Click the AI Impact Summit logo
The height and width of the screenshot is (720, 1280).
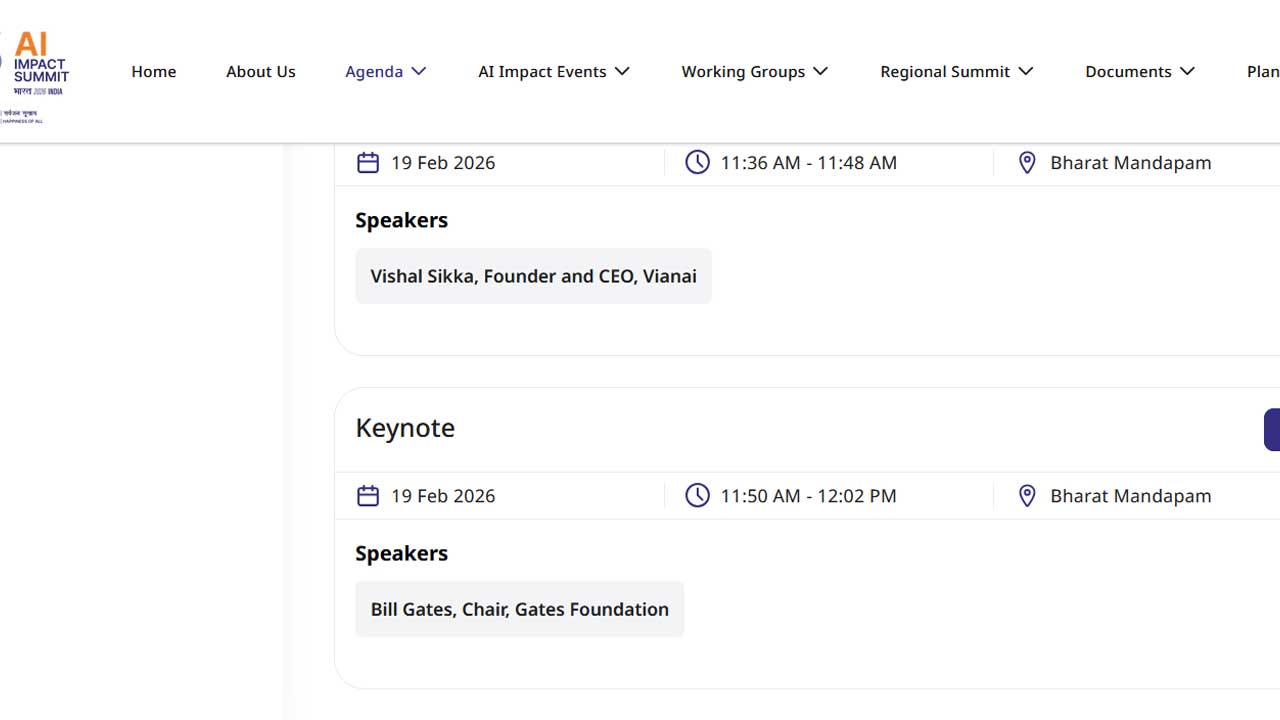point(38,72)
